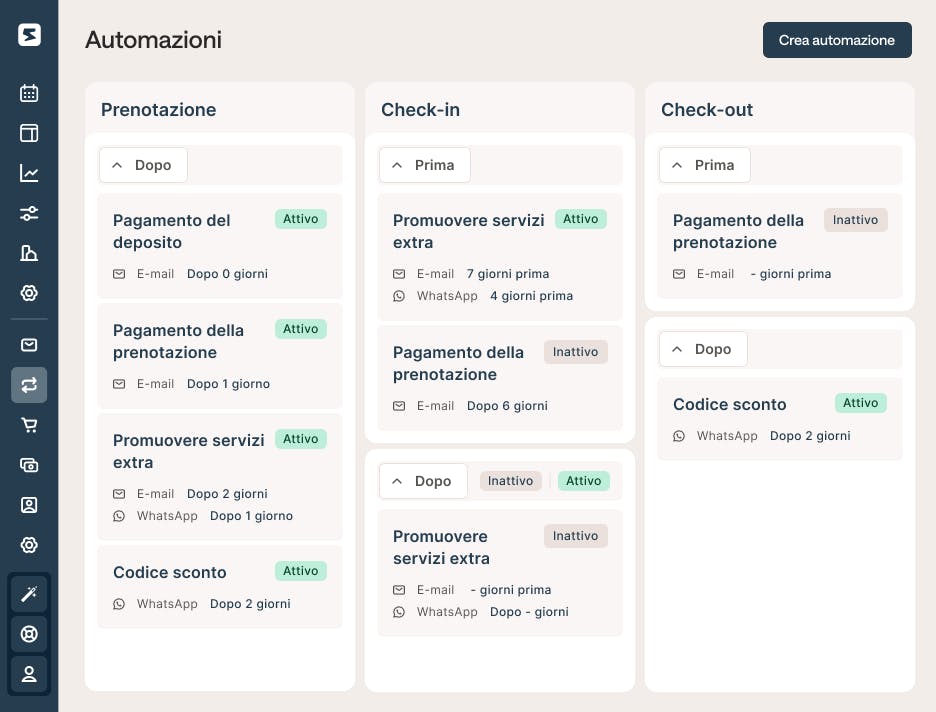Open the upper settings gear icon
936x712 pixels.
tap(29, 293)
